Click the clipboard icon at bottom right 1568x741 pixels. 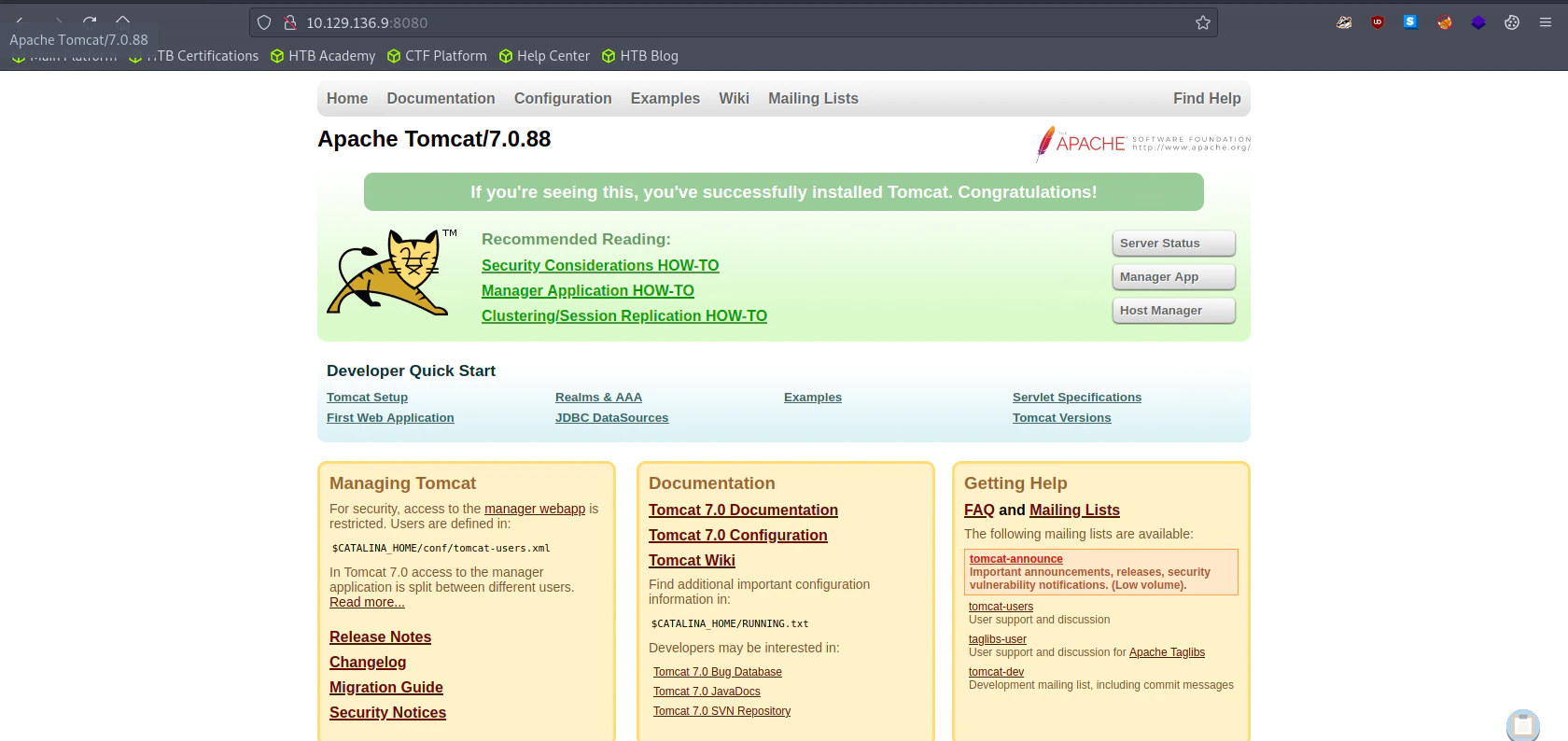pyautogui.click(x=1523, y=725)
